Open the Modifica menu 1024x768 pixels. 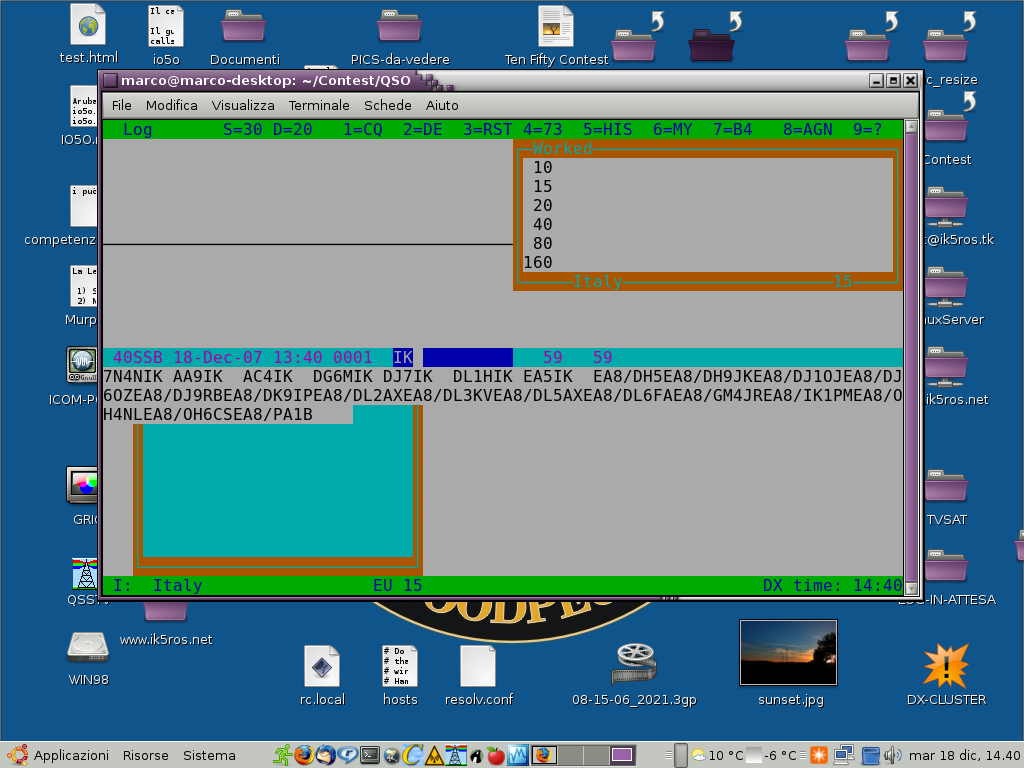click(171, 105)
